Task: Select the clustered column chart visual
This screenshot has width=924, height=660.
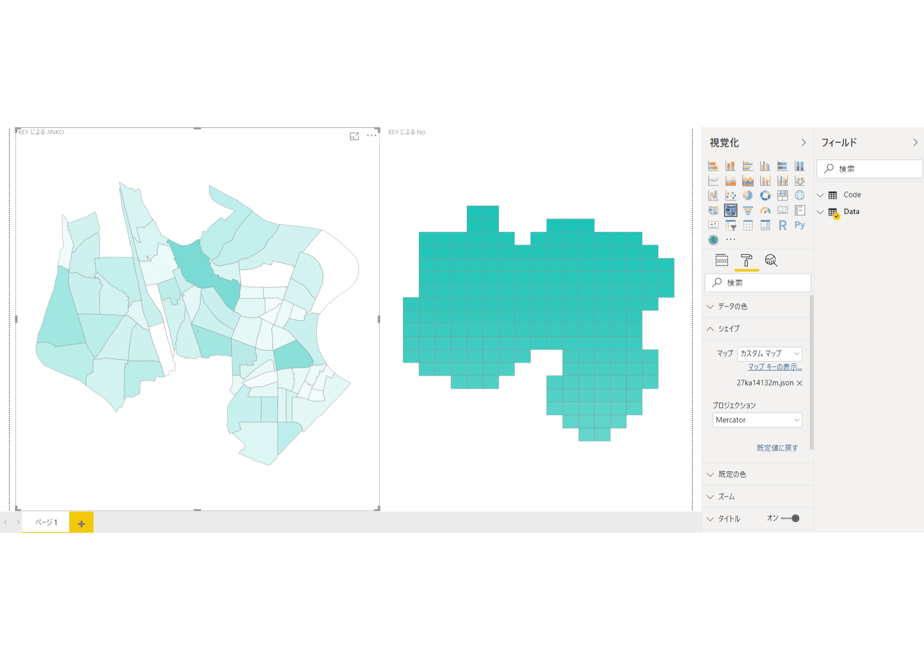Action: pyautogui.click(x=765, y=166)
